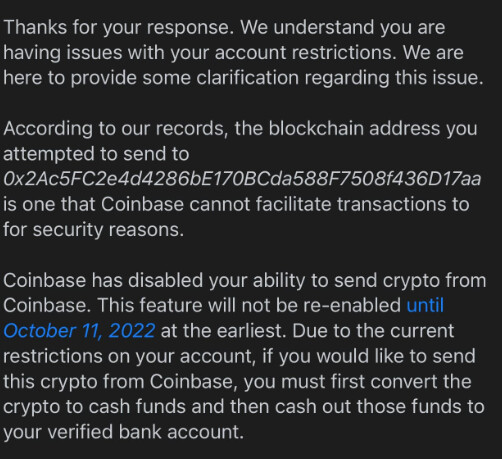Click the "your verified bank account." line

click(124, 432)
